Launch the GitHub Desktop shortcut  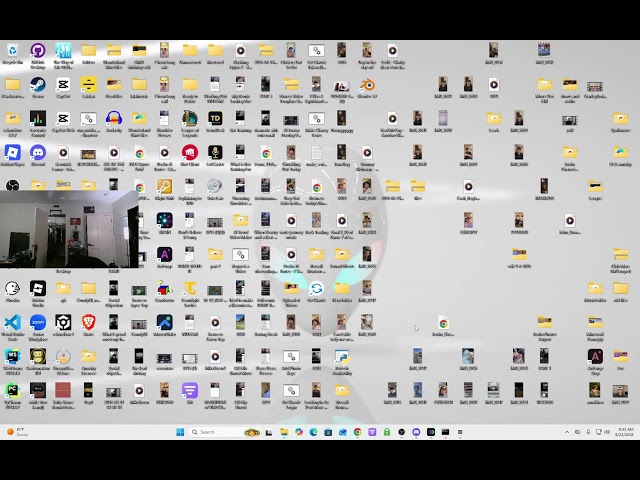click(x=38, y=51)
